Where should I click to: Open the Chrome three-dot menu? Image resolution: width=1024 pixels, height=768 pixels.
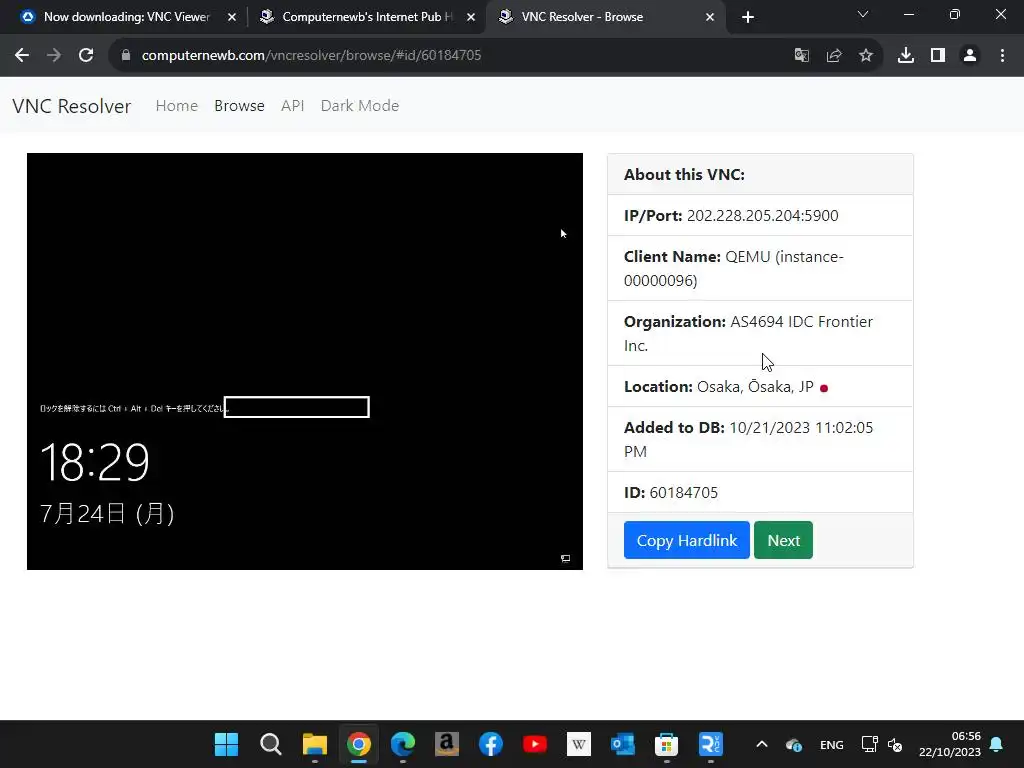click(x=1002, y=56)
